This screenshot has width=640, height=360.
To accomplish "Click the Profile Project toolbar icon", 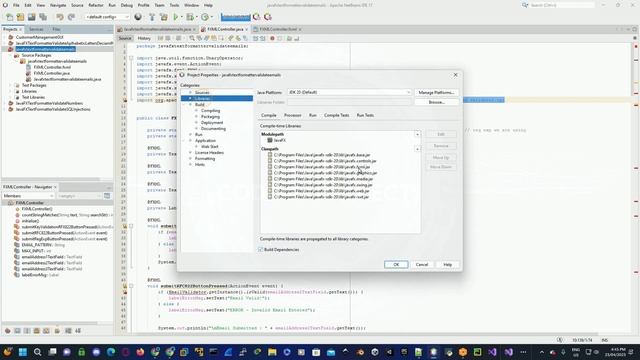I will tap(205, 17).
